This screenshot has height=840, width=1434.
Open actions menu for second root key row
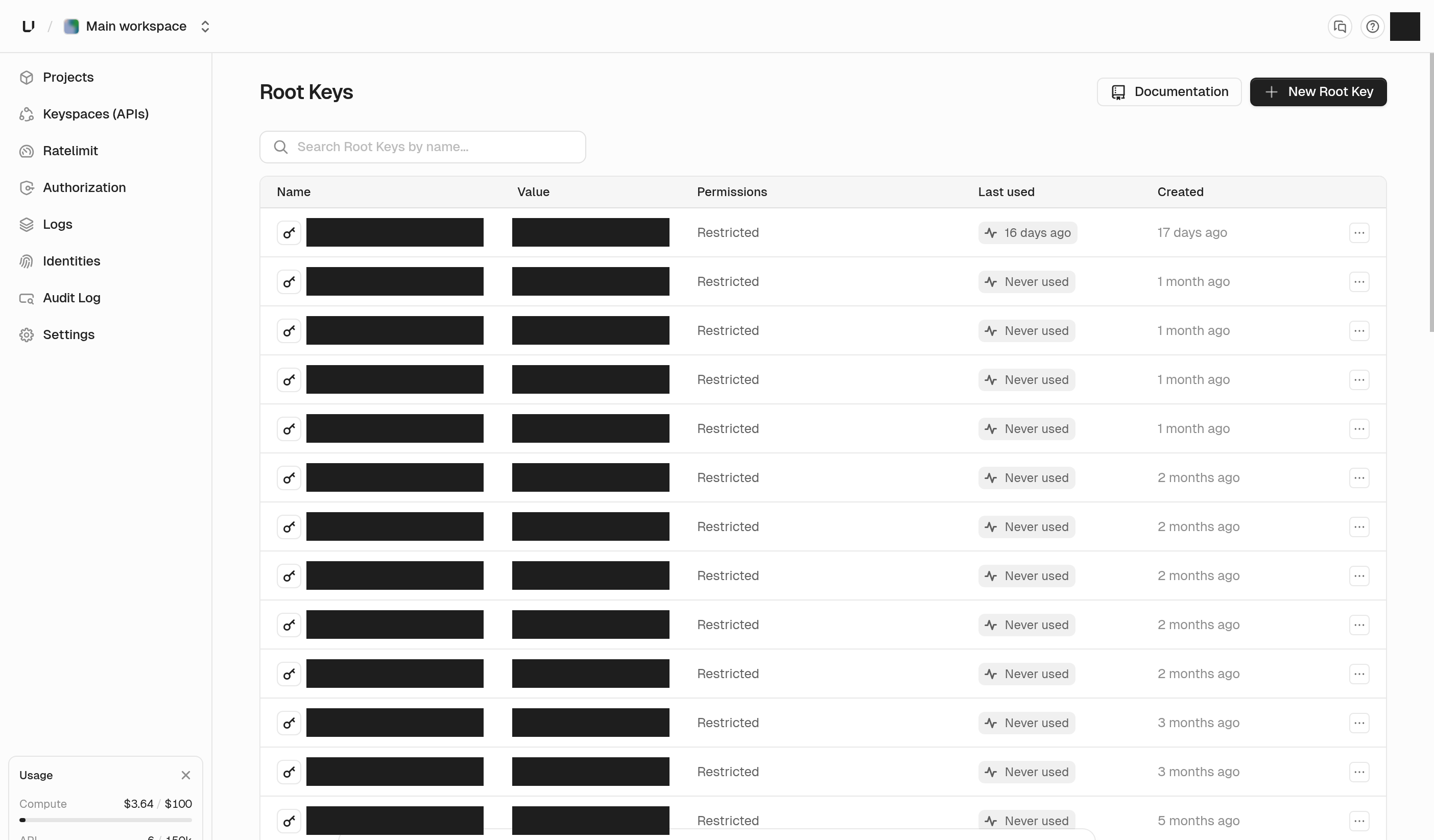(1359, 281)
